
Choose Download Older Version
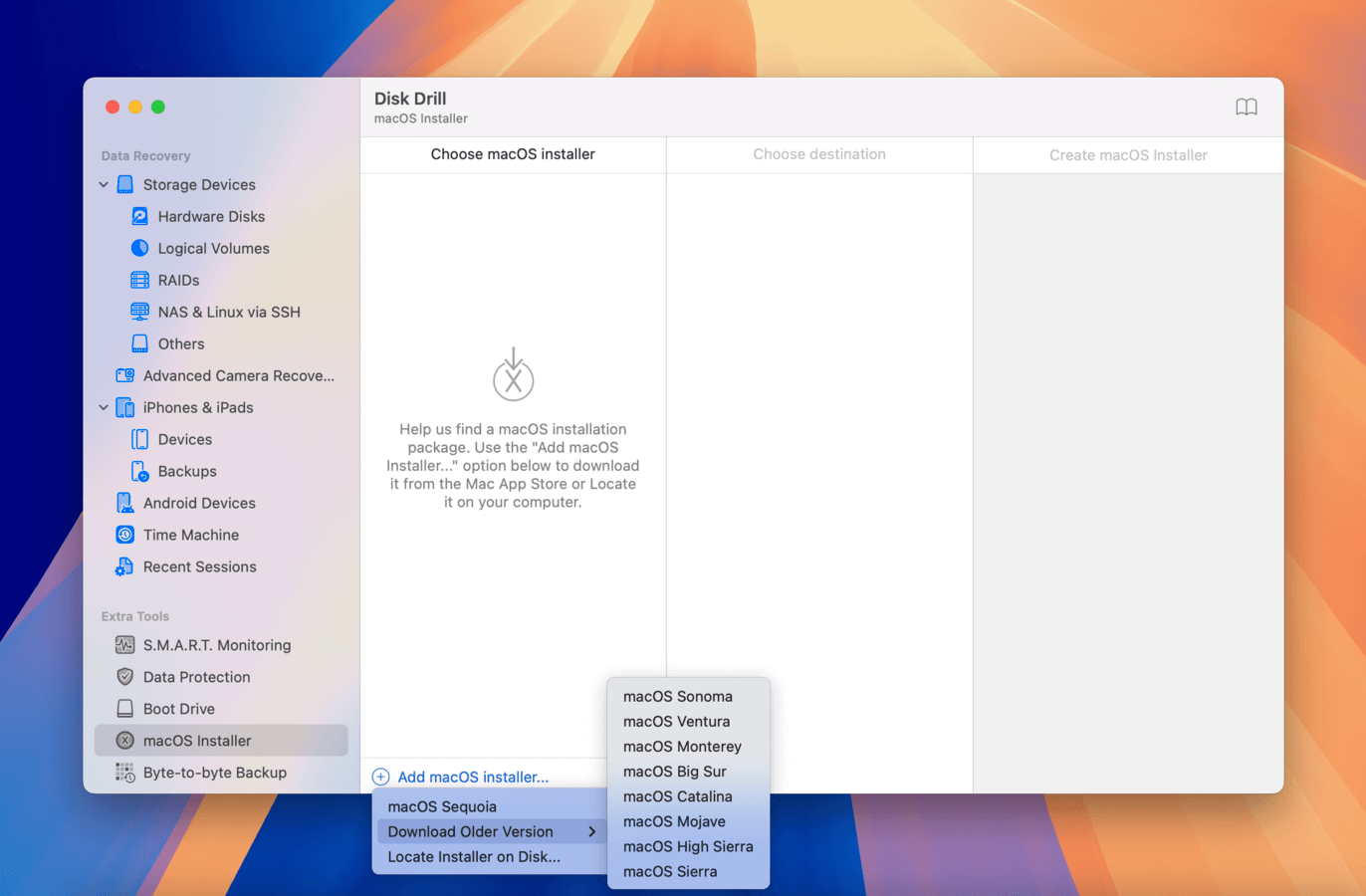click(490, 831)
